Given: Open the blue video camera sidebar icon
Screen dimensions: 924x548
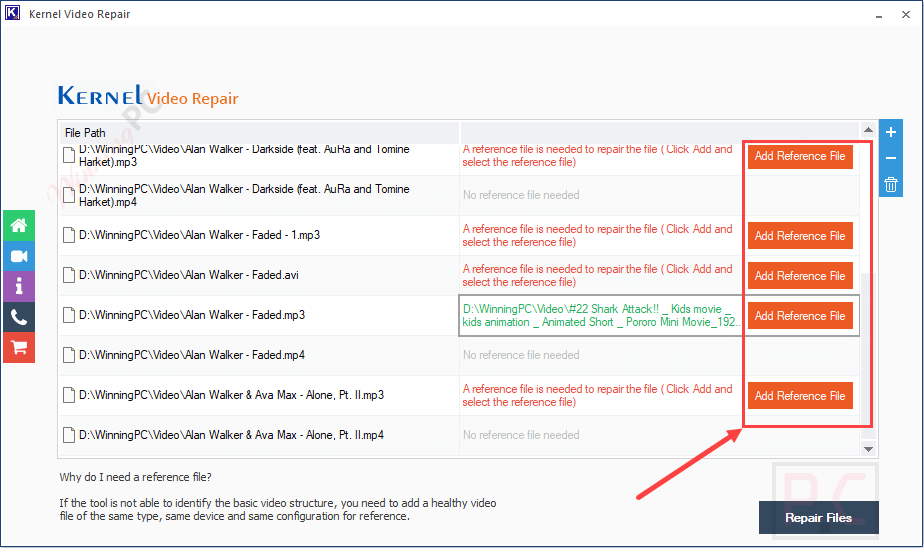Looking at the screenshot, I should point(19,256).
